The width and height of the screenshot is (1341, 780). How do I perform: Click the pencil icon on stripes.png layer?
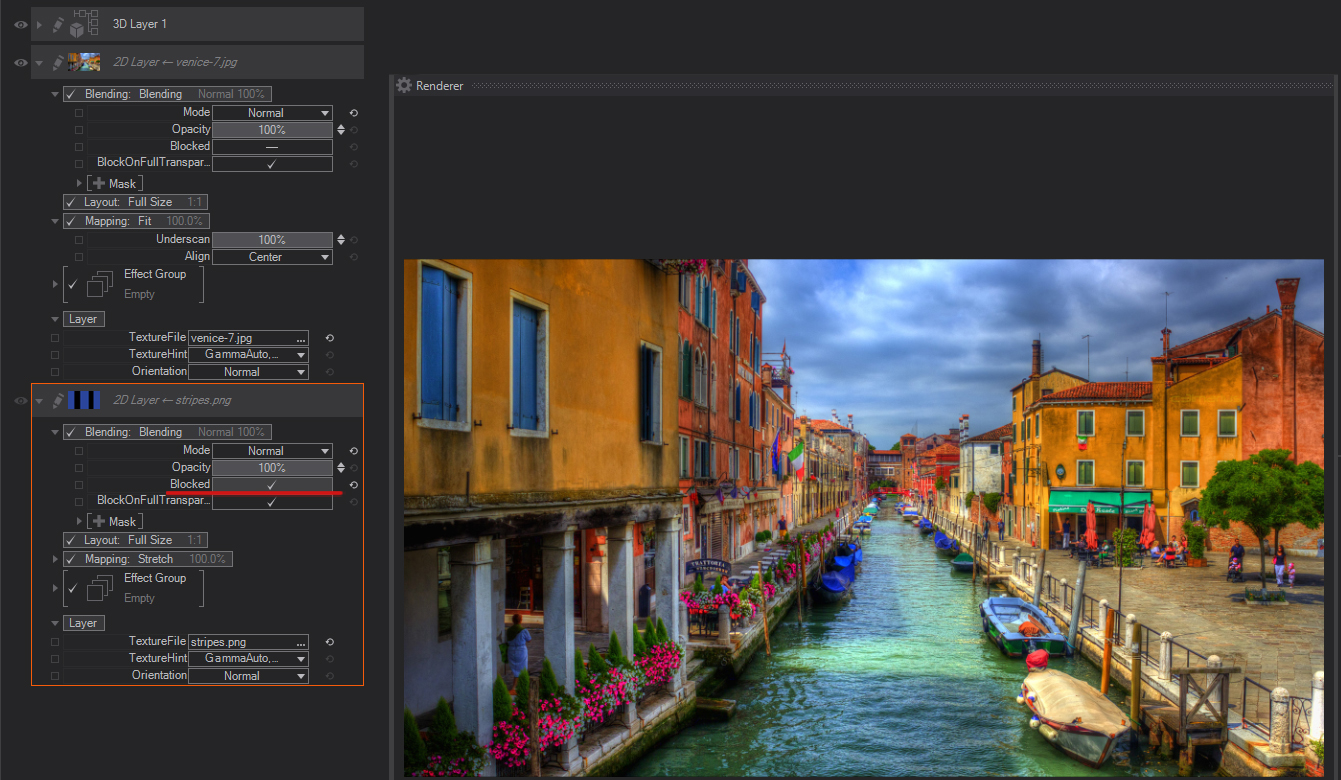click(x=58, y=401)
